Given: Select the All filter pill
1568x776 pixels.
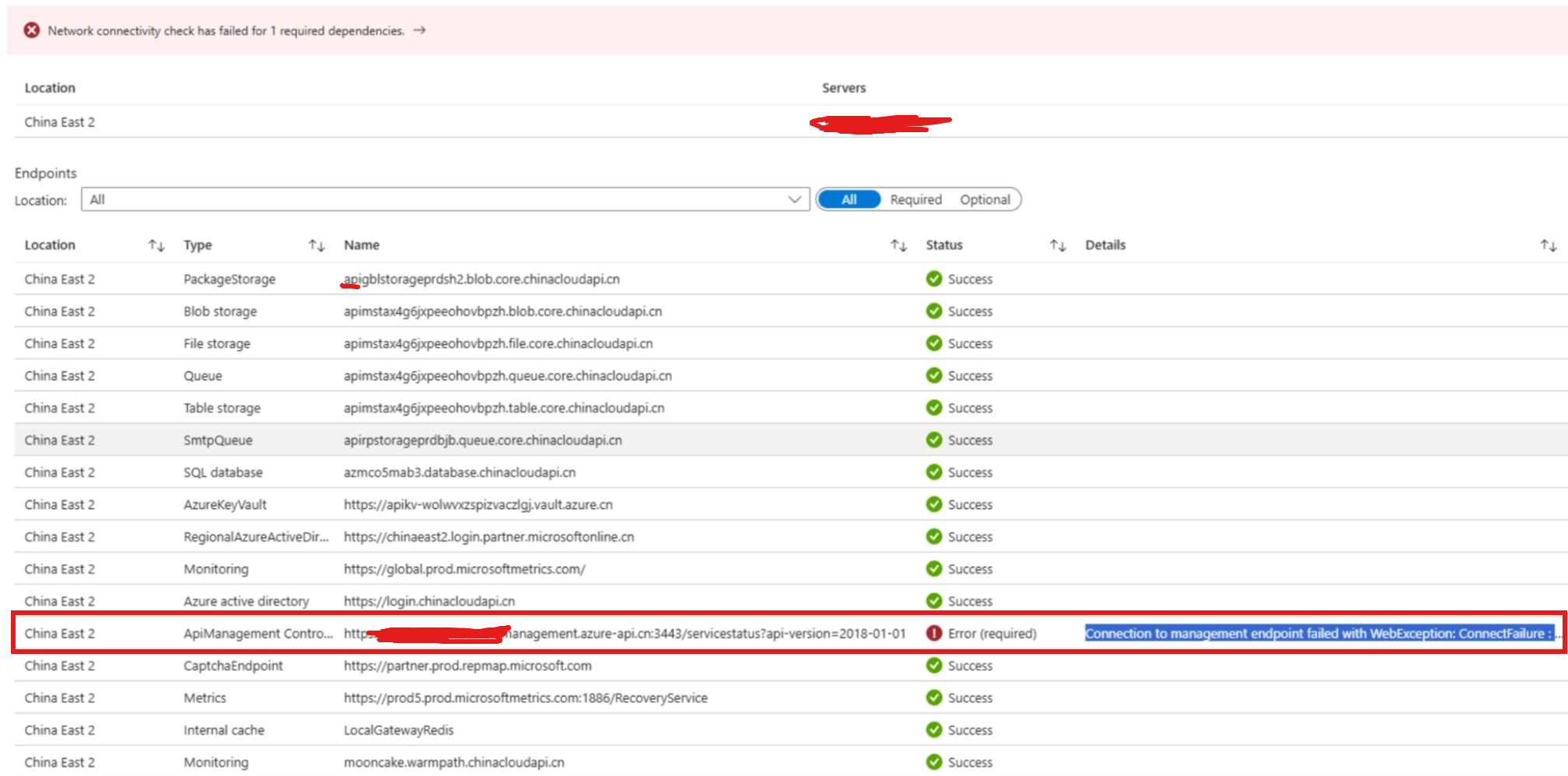Looking at the screenshot, I should (849, 200).
